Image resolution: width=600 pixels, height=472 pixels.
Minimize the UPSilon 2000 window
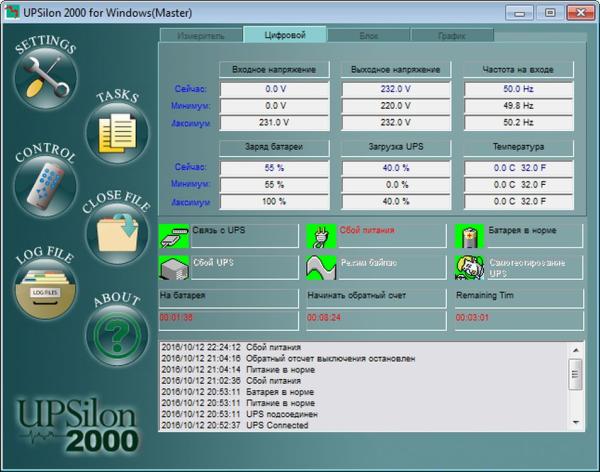[x=519, y=13]
